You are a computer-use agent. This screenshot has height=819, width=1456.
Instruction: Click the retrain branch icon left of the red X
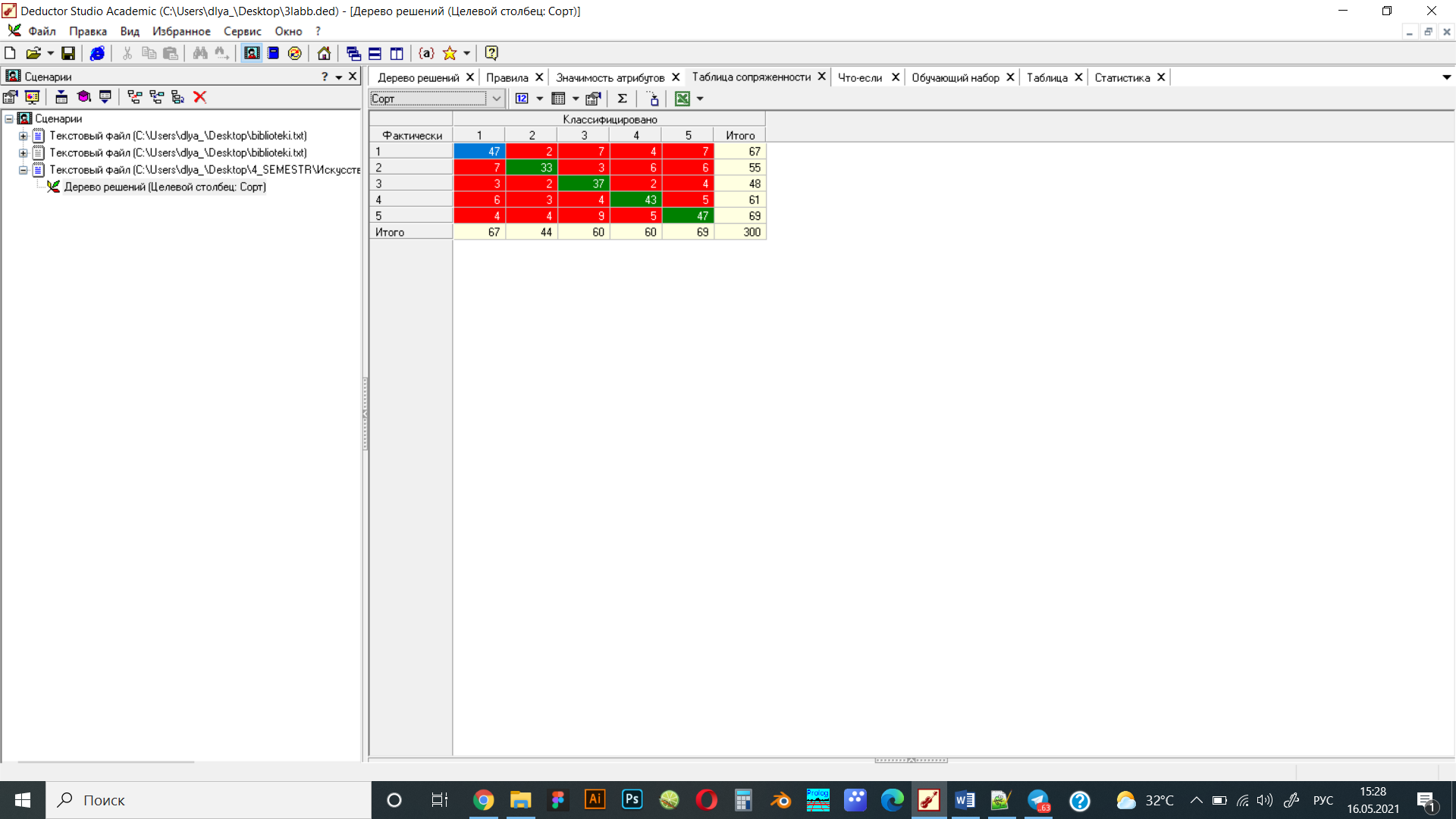coord(178,97)
